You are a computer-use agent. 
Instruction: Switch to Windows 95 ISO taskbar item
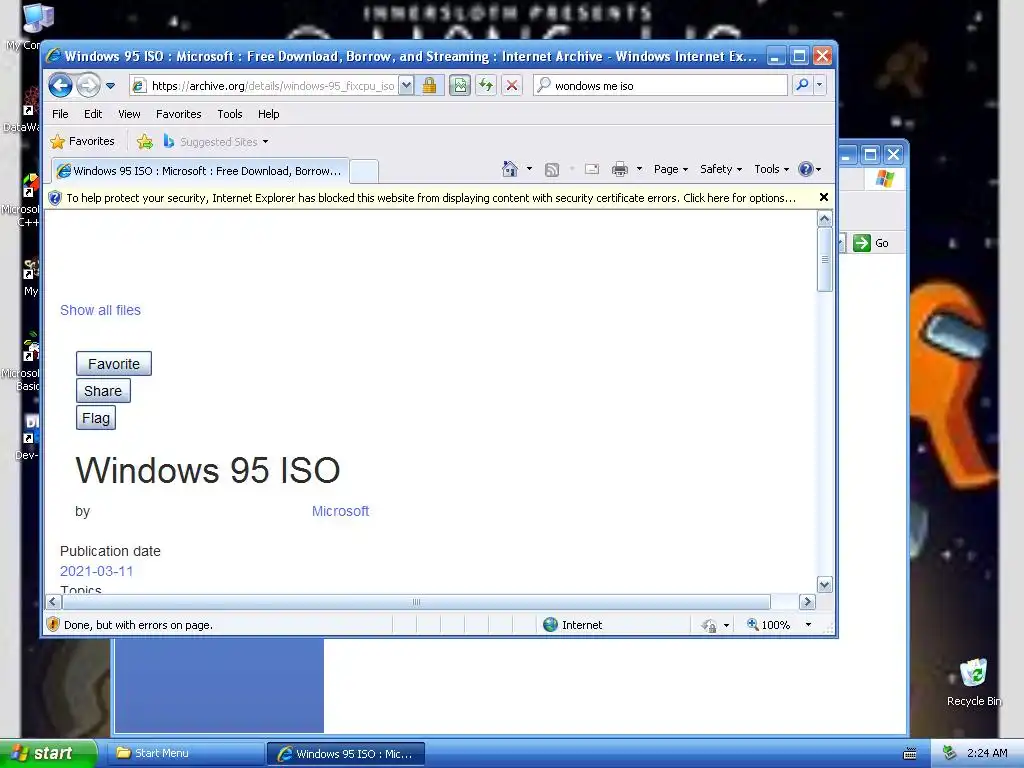(x=345, y=754)
